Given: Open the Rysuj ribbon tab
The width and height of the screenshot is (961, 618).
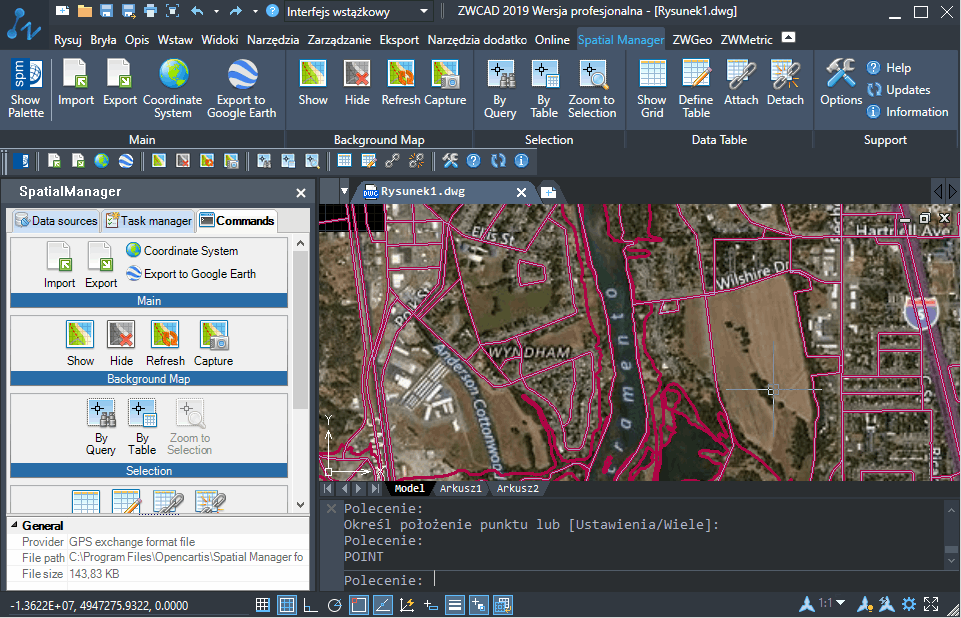Looking at the screenshot, I should (67, 40).
